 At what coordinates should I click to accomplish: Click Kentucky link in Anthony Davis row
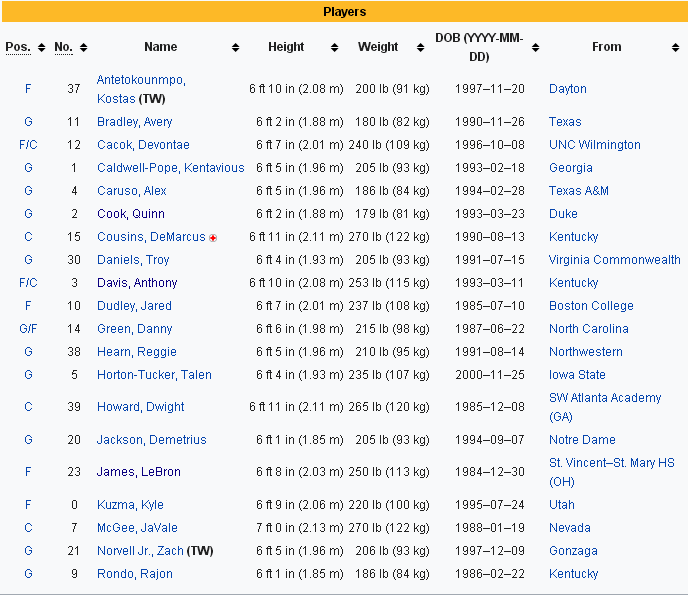[x=573, y=283]
